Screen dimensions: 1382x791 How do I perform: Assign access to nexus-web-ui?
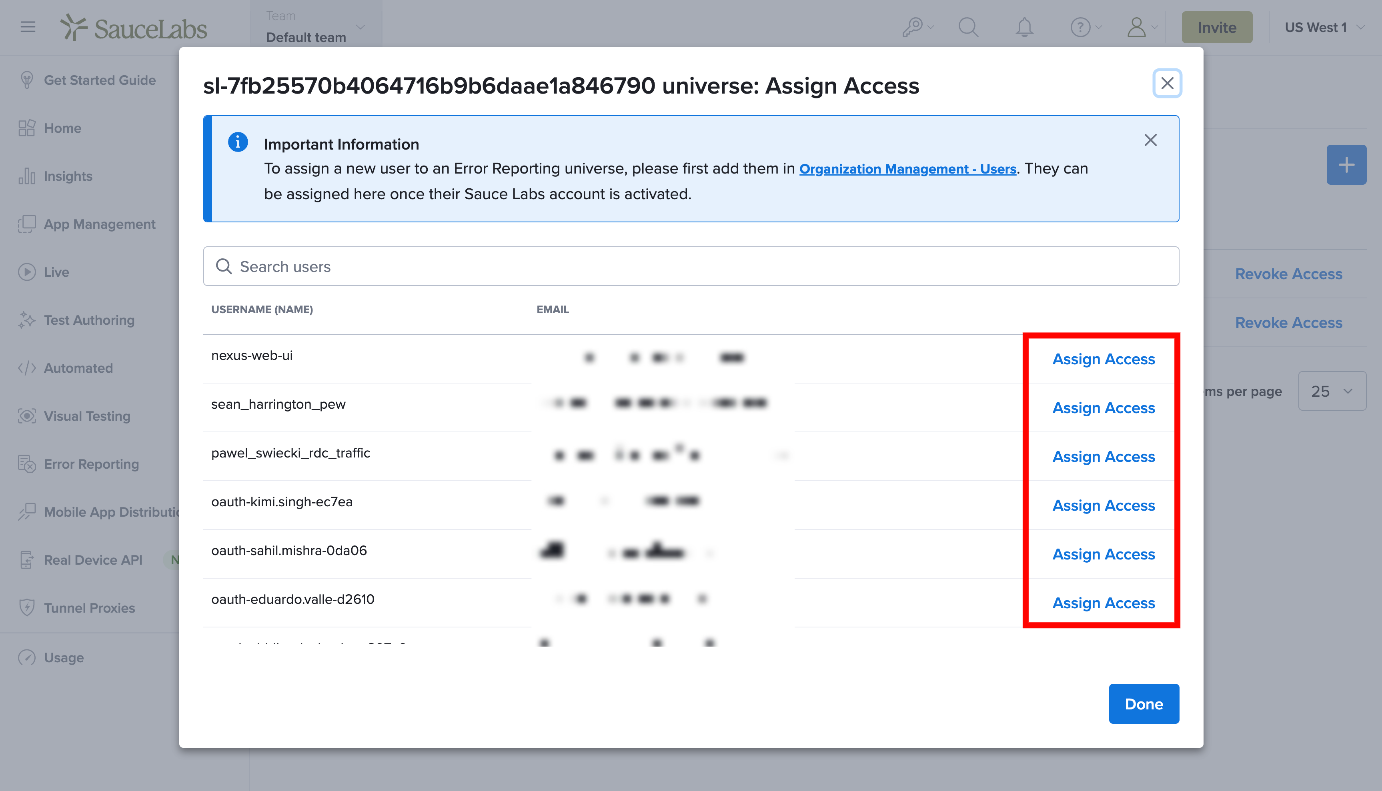click(x=1104, y=359)
